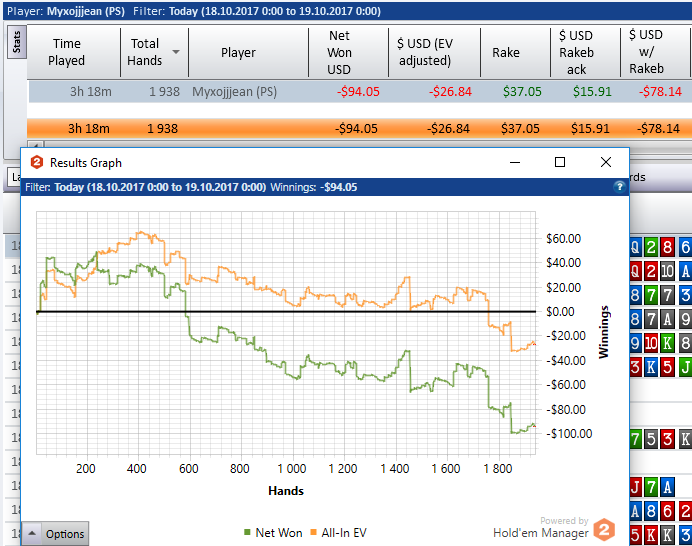Click the $60.00 axis value

(x=564, y=239)
